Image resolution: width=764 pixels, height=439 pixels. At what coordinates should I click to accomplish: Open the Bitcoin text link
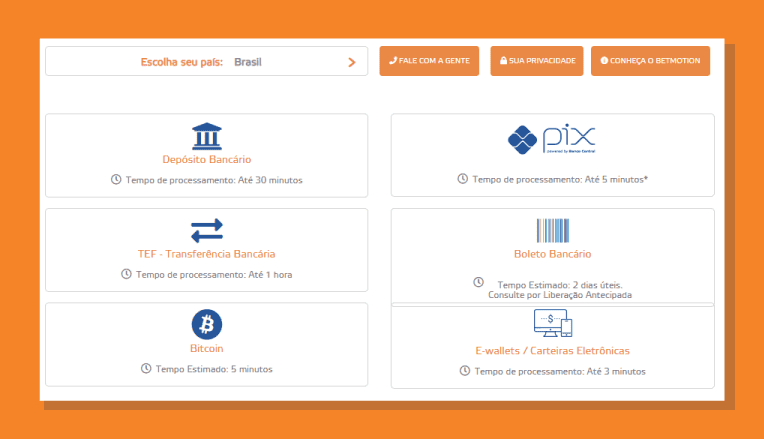click(x=207, y=348)
